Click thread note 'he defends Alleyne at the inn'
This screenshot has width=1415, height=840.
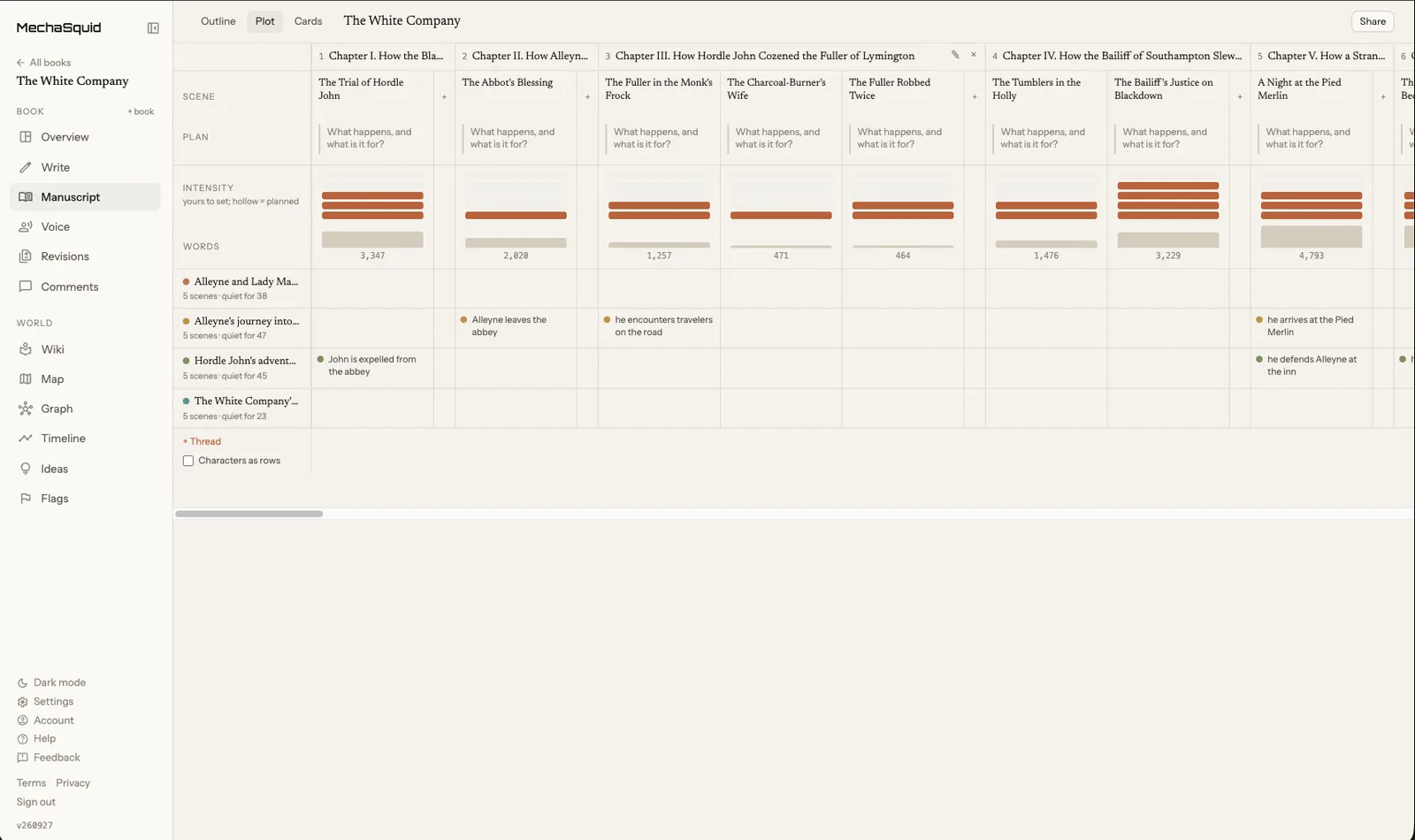click(x=1312, y=365)
